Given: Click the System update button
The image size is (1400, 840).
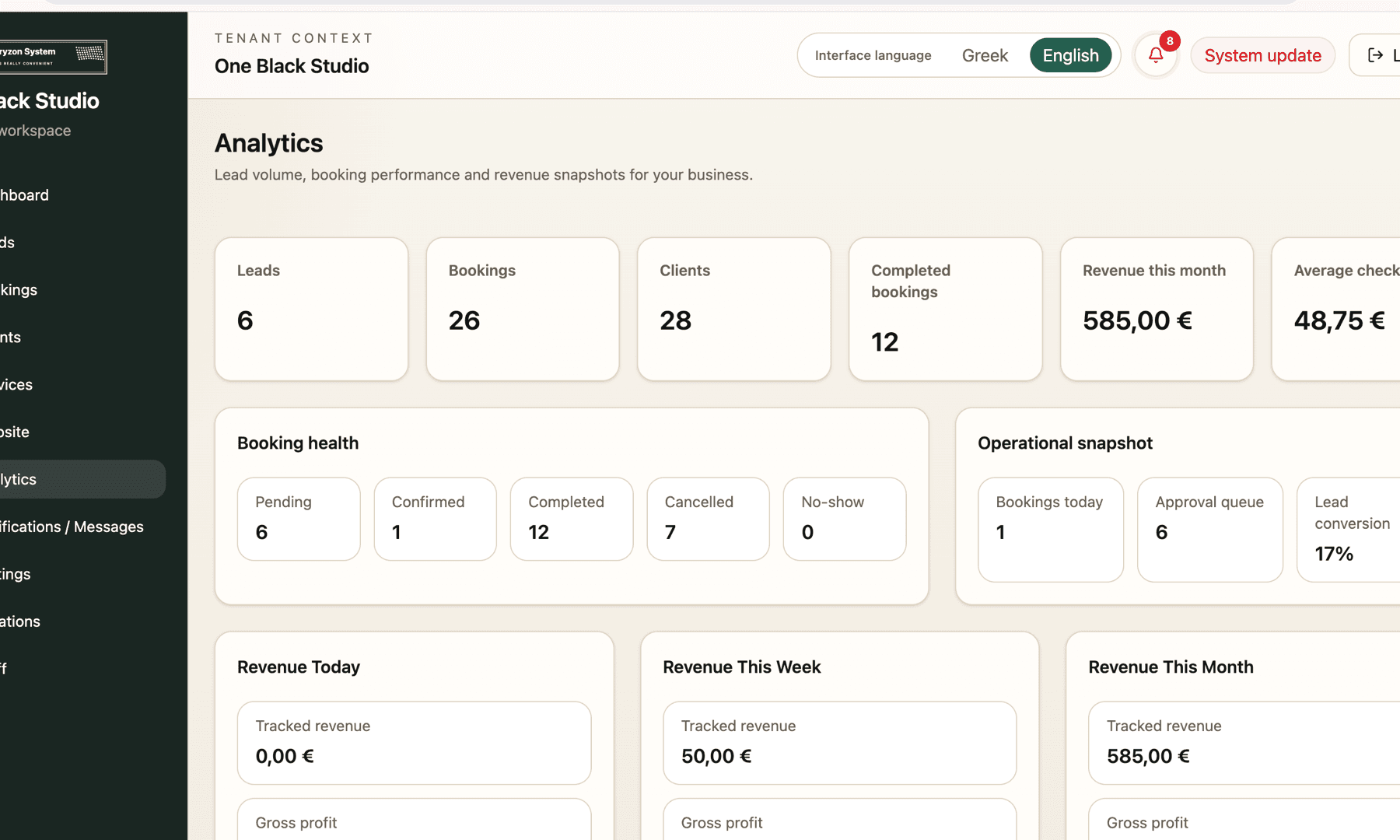Looking at the screenshot, I should [x=1262, y=55].
